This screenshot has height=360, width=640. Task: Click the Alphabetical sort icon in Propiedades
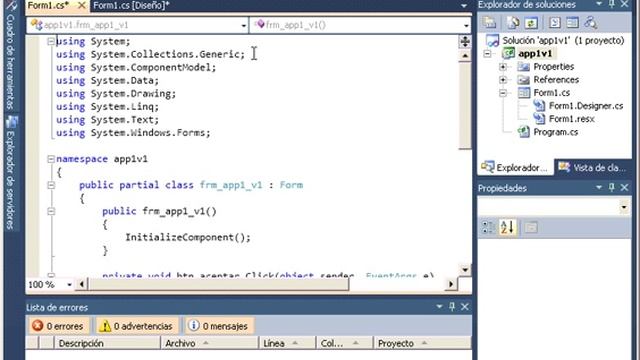click(x=508, y=227)
